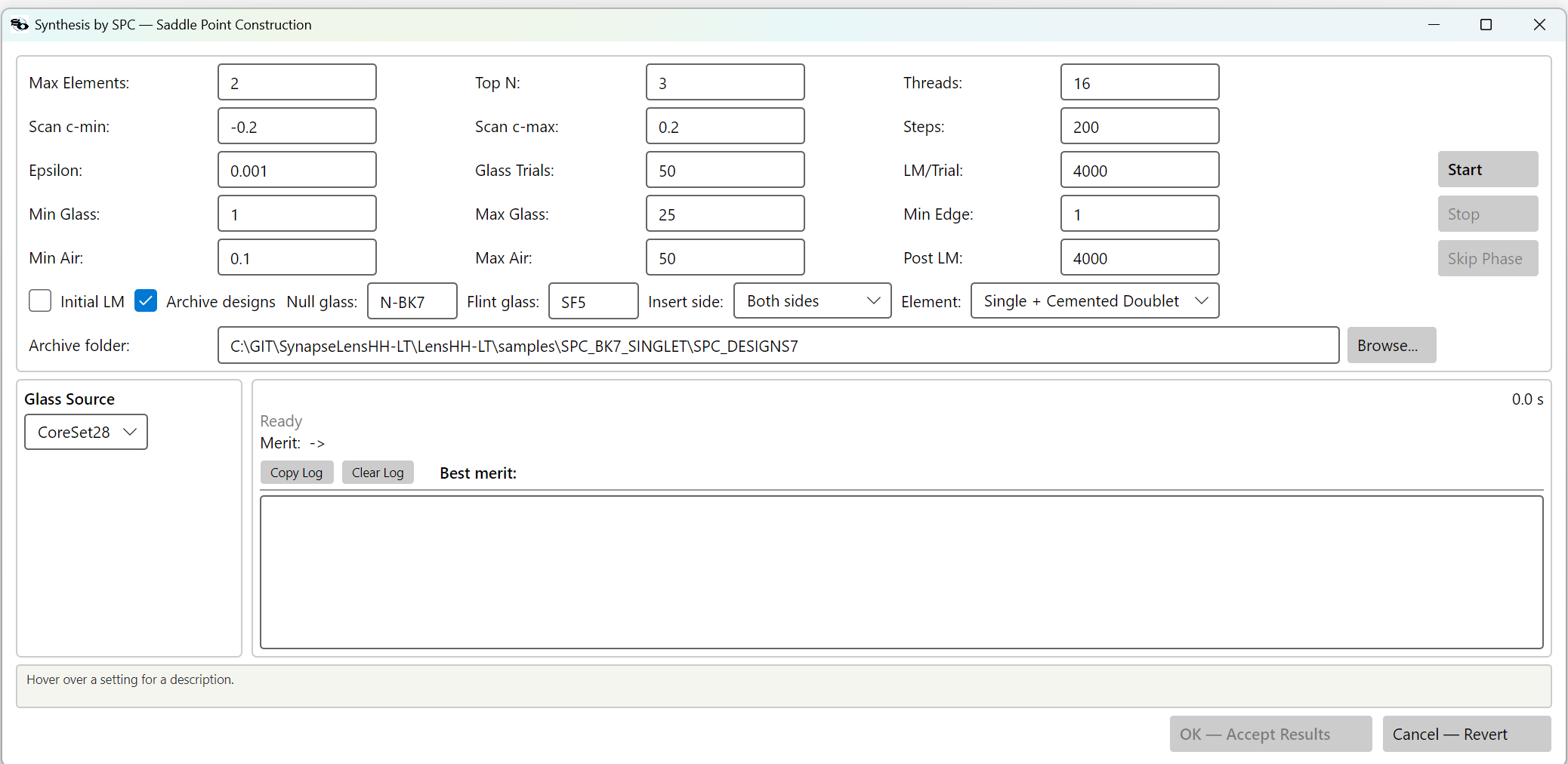Click the Scan c-min field

click(297, 126)
